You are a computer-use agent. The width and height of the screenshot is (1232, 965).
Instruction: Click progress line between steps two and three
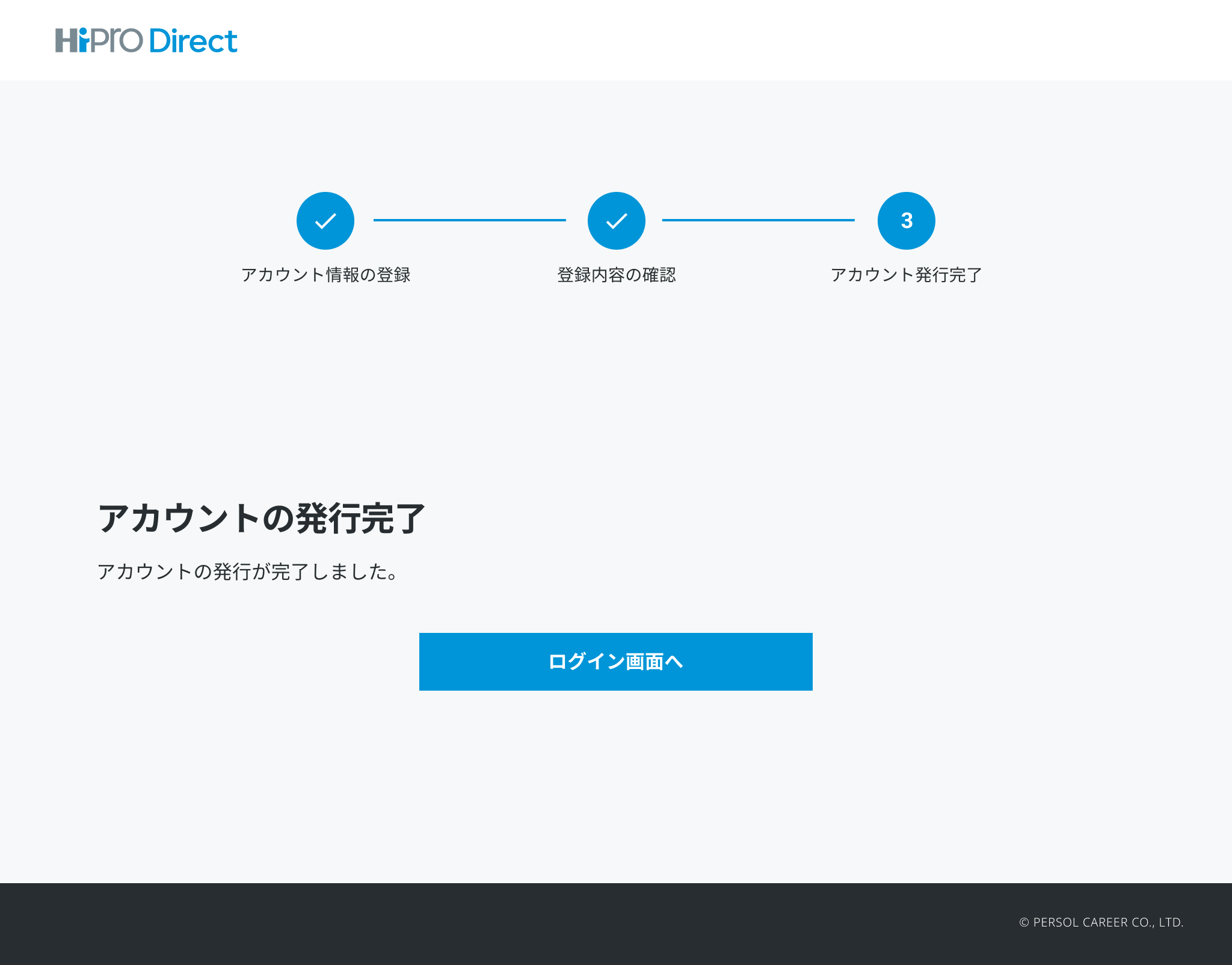tap(758, 220)
